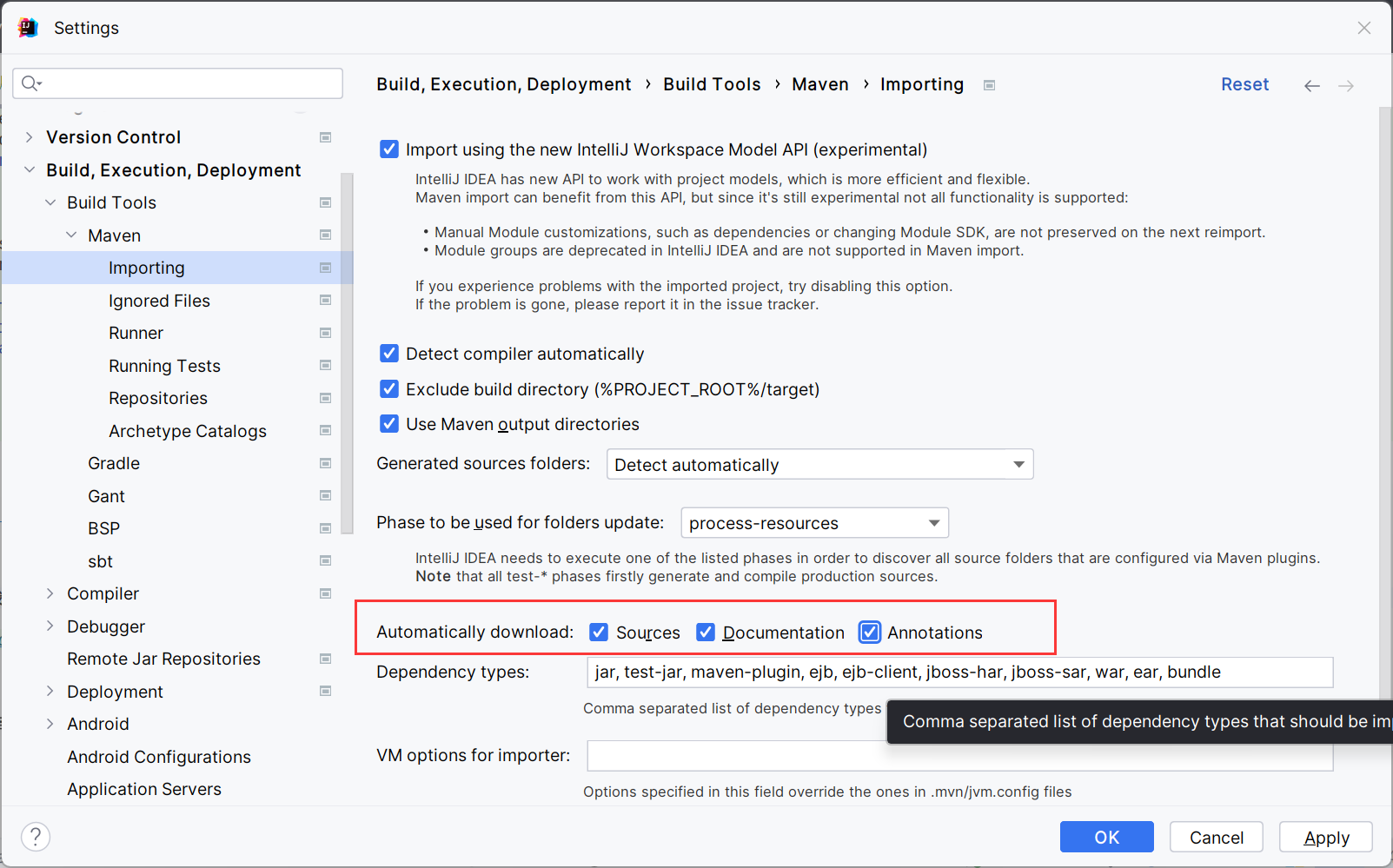Click project-level icon next to Archetype Catalogs
This screenshot has width=1393, height=868.
point(326,430)
